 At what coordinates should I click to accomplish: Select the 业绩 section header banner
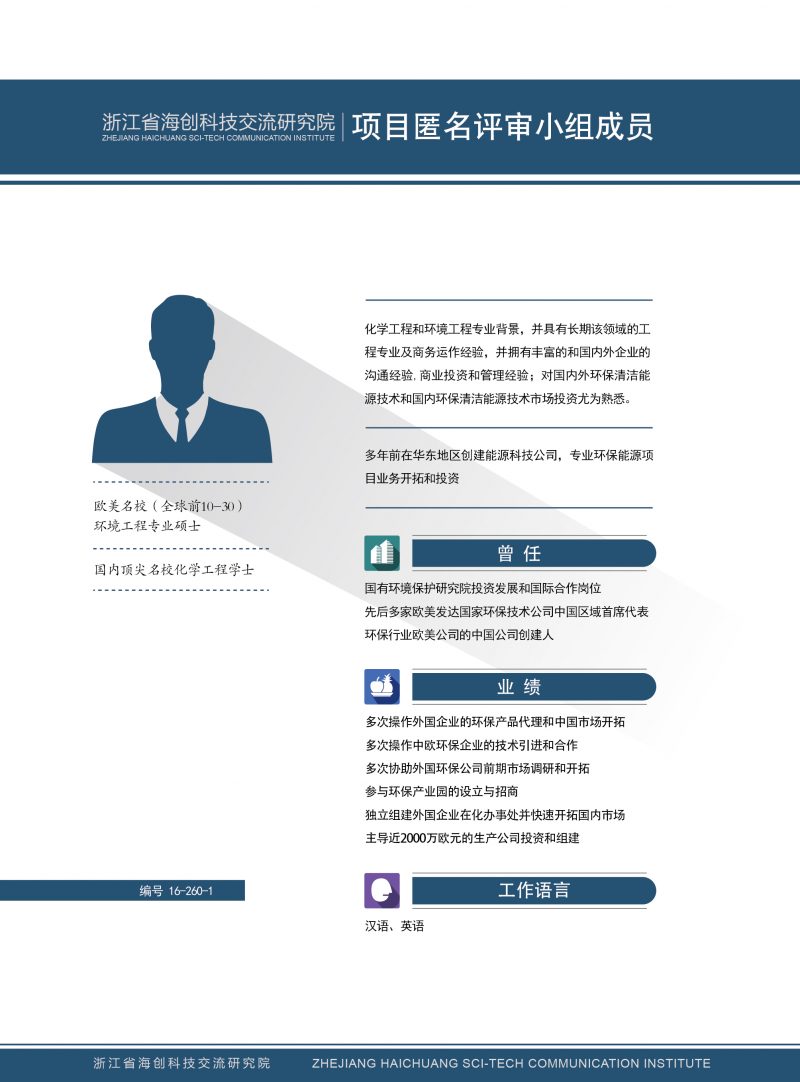point(533,687)
